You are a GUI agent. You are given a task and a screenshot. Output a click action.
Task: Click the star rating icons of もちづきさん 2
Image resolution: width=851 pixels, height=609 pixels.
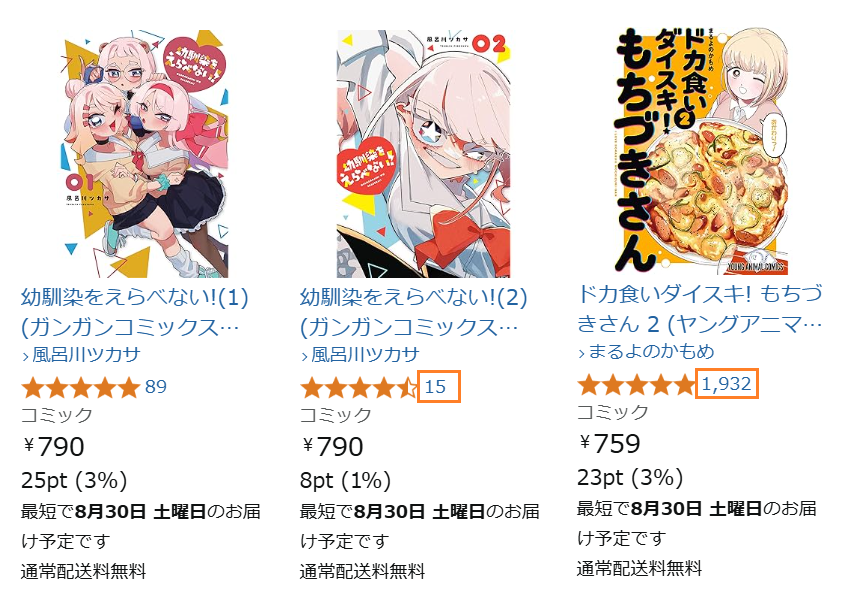[x=636, y=385]
